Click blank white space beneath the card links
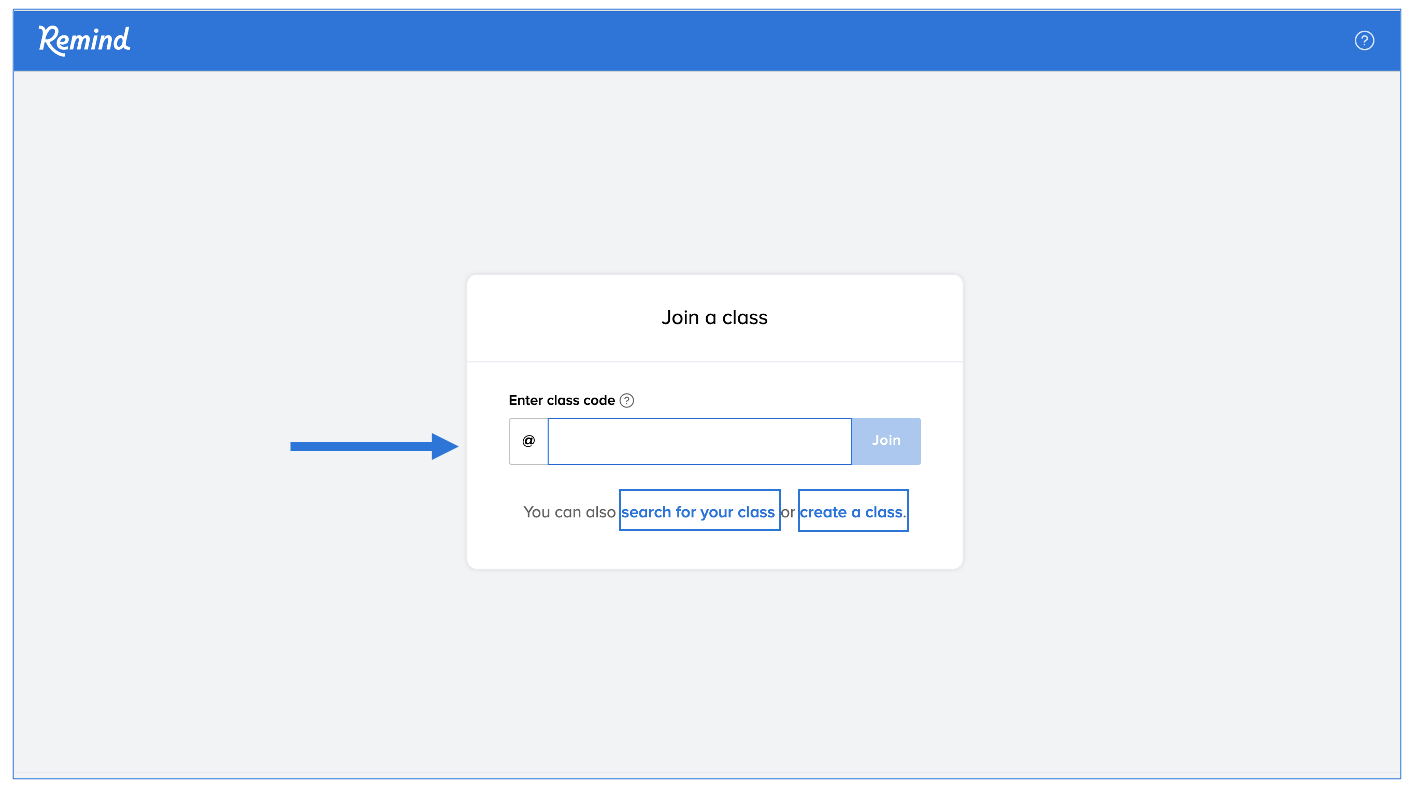This screenshot has height=792, width=1414. coord(714,550)
